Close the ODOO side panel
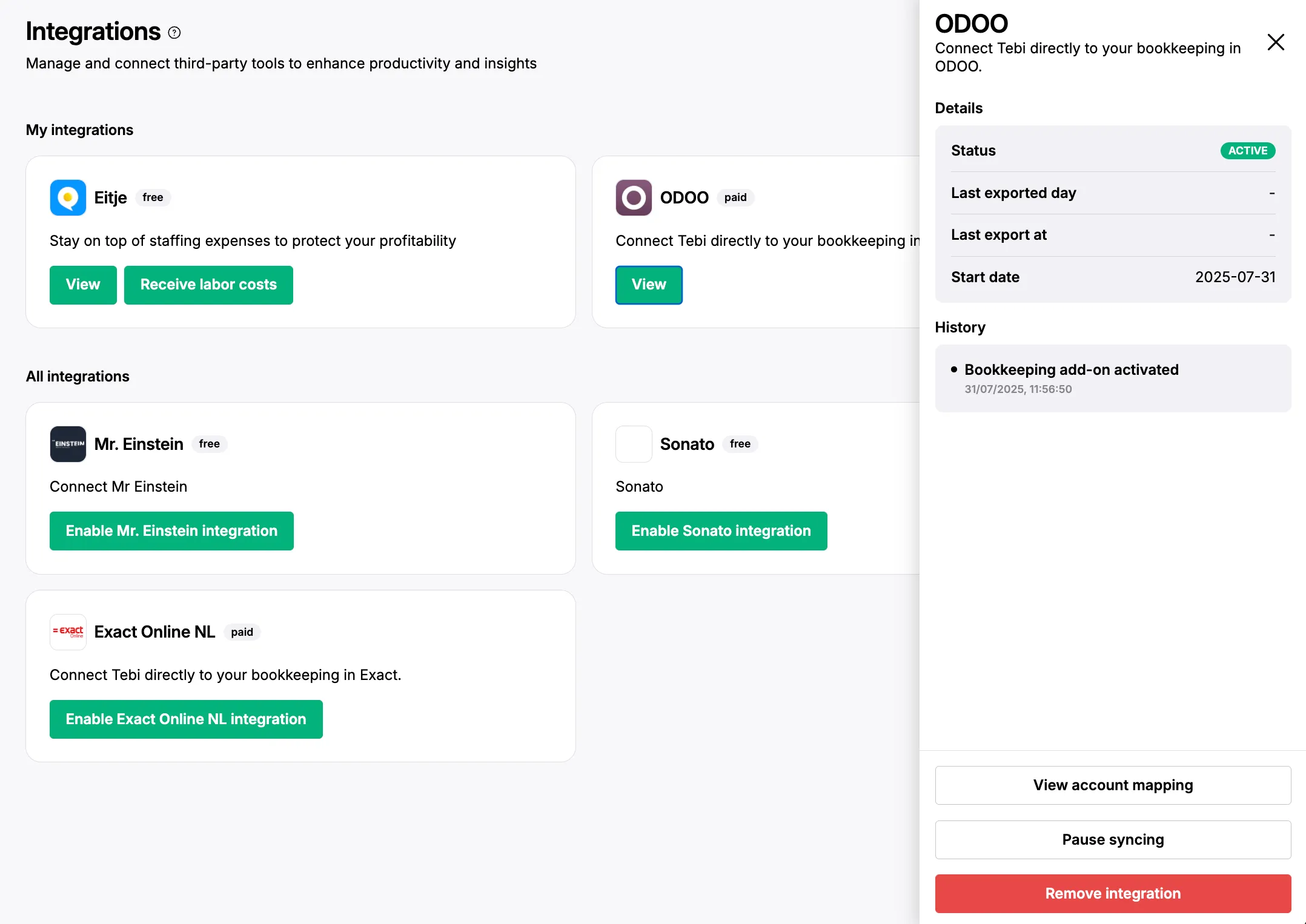The width and height of the screenshot is (1306, 924). point(1276,42)
